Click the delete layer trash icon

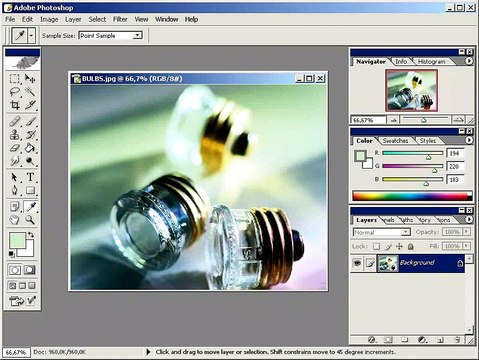[x=457, y=340]
